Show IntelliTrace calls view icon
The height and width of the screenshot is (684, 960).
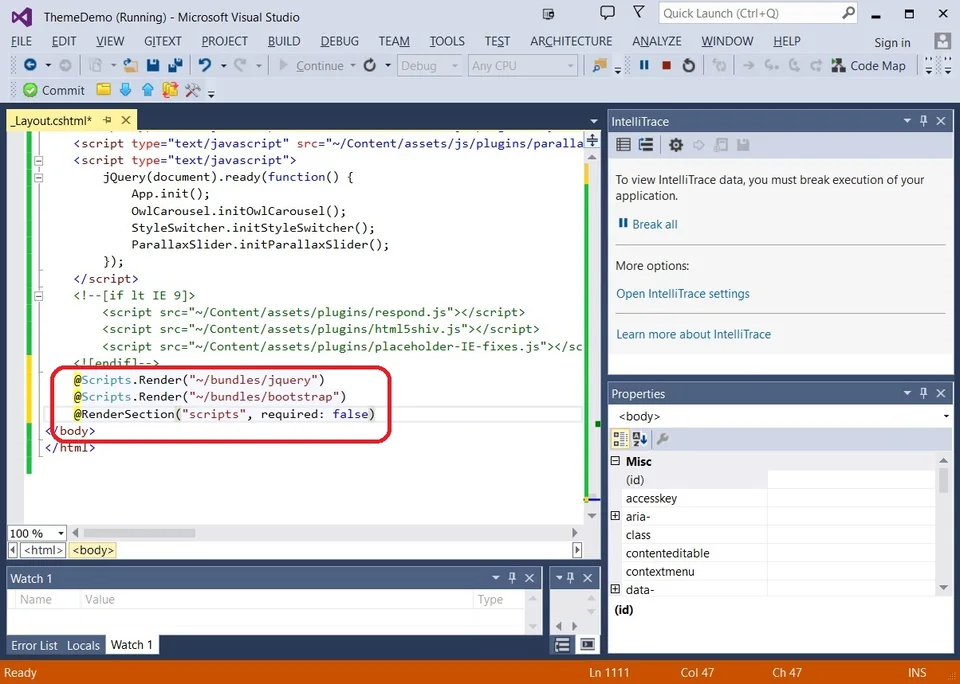[646, 145]
